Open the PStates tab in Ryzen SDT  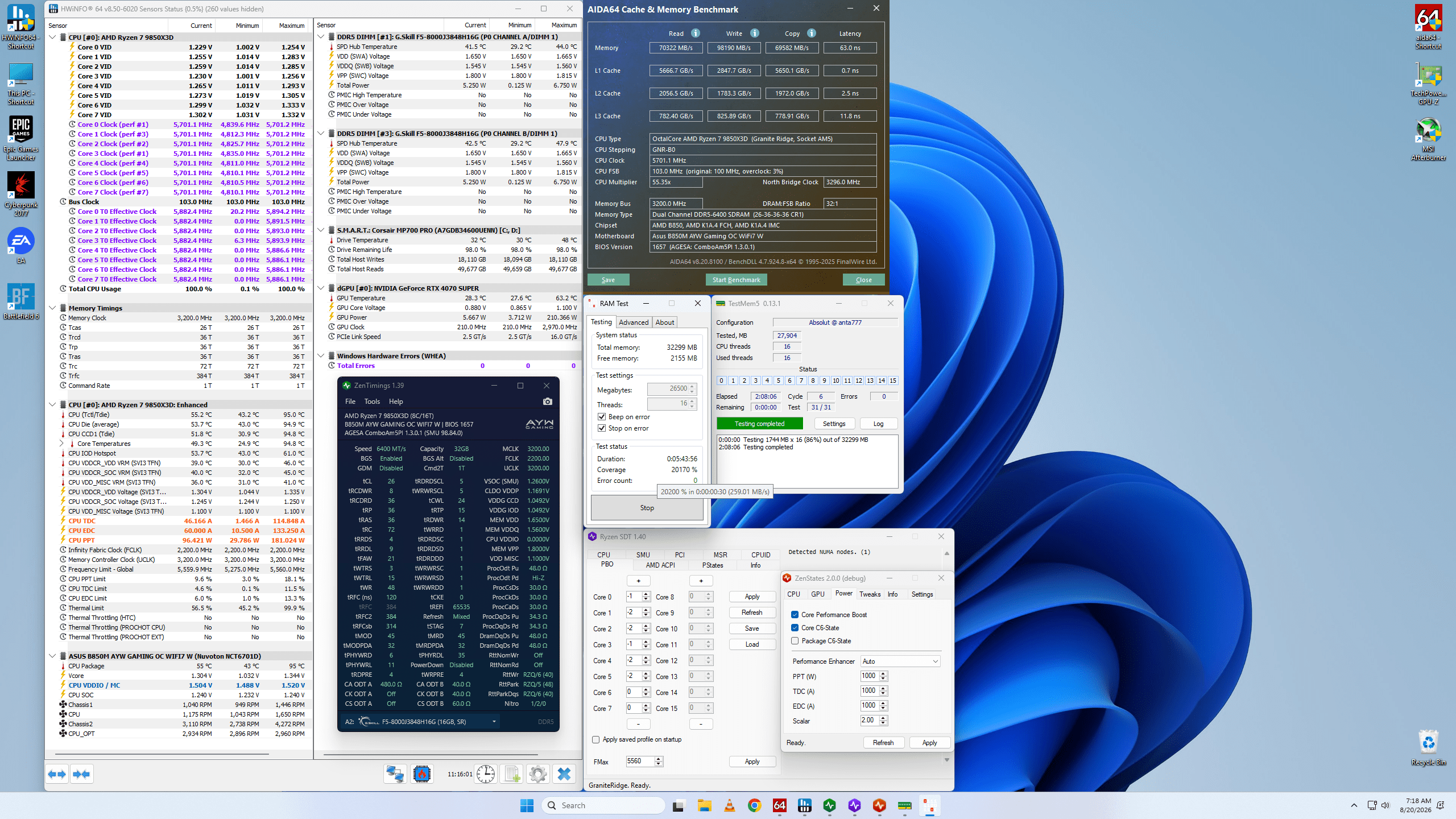(x=713, y=565)
